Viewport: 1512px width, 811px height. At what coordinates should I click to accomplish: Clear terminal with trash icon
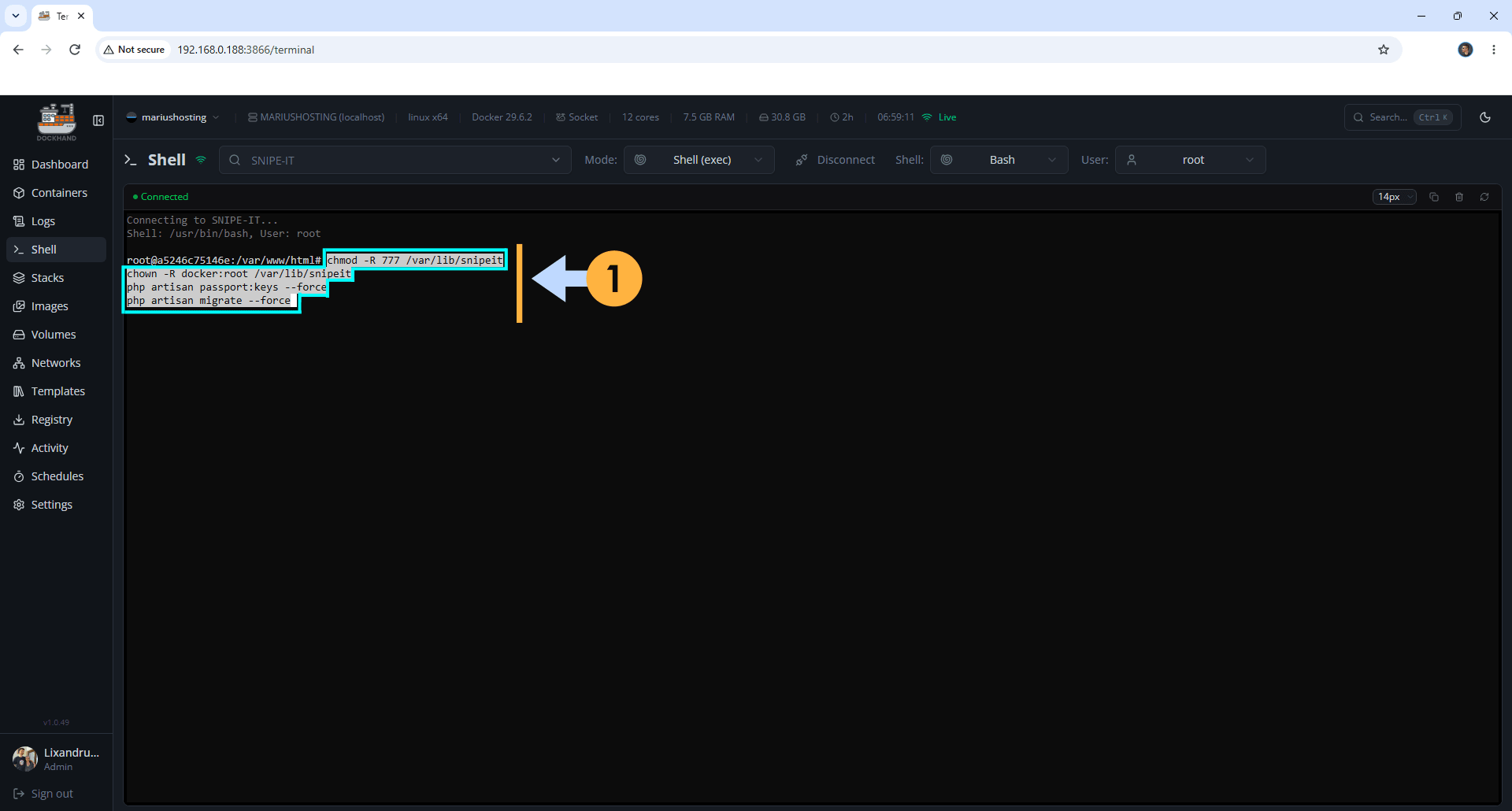[1459, 197]
